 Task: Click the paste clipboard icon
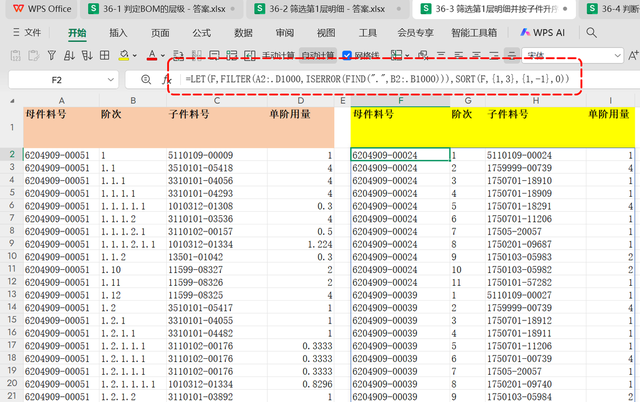pyautogui.click(x=16, y=55)
